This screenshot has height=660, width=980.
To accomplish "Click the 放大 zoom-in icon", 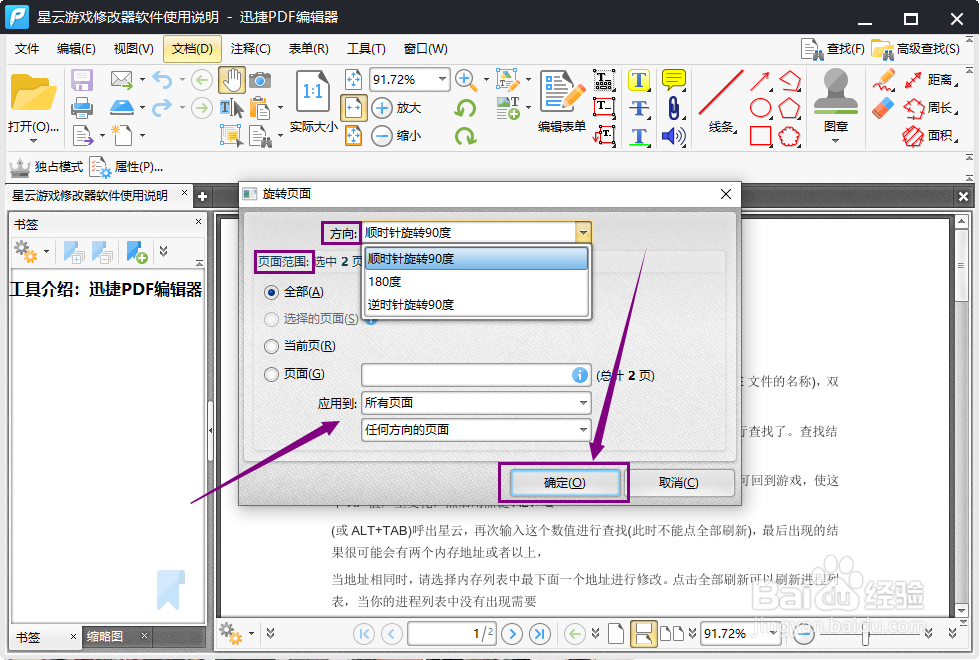I will [382, 108].
